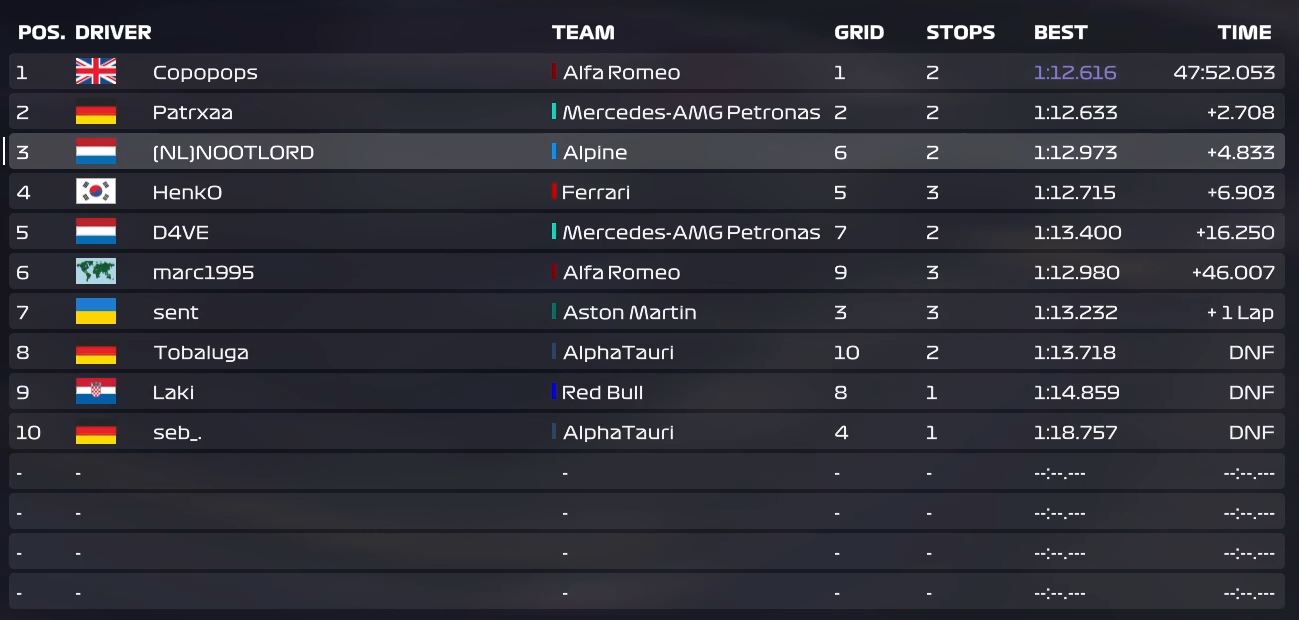Image resolution: width=1299 pixels, height=620 pixels.
Task: Click the South Korea flag next to HenkO
Action: [x=96, y=192]
